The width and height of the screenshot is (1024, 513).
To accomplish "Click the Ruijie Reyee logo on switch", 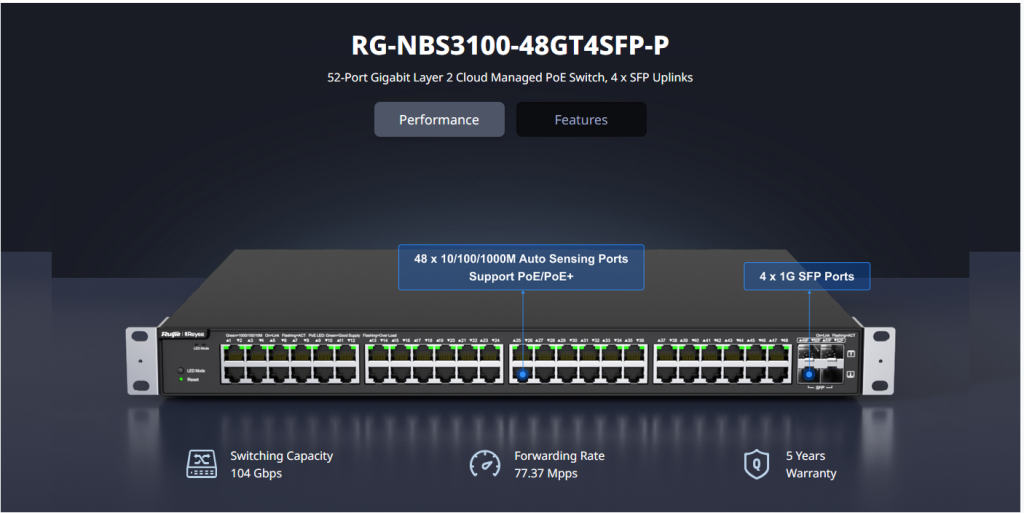I will click(183, 334).
